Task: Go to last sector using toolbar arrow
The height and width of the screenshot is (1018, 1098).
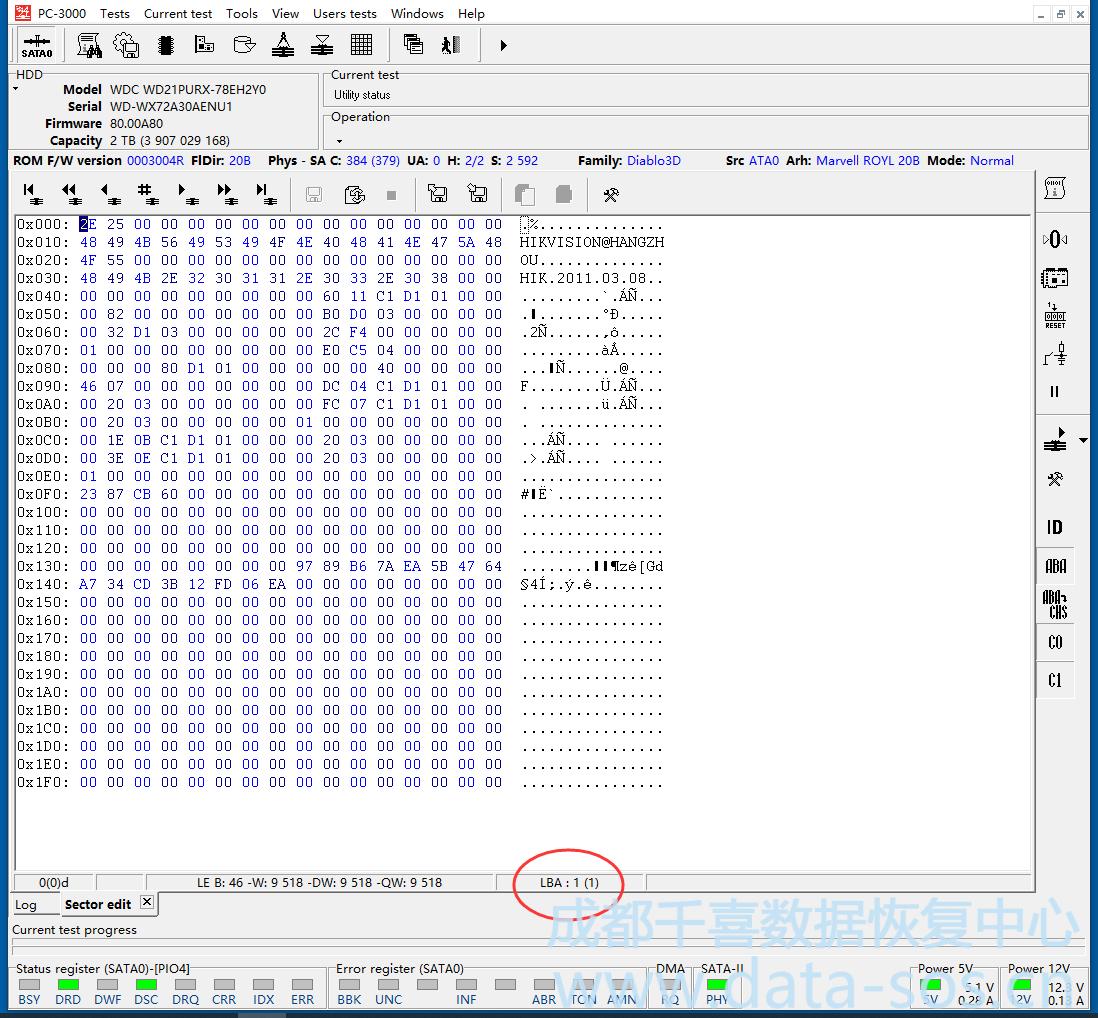Action: coord(263,193)
